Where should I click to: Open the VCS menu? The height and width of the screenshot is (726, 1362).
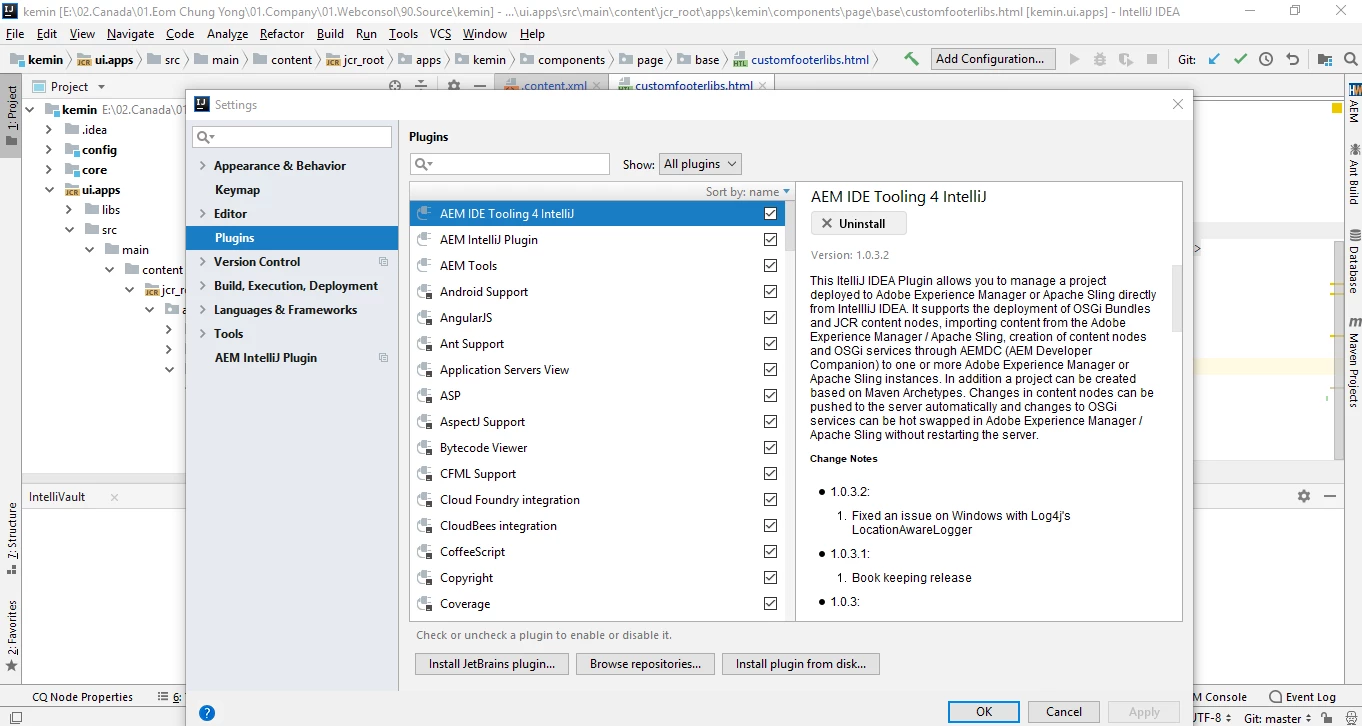(440, 34)
